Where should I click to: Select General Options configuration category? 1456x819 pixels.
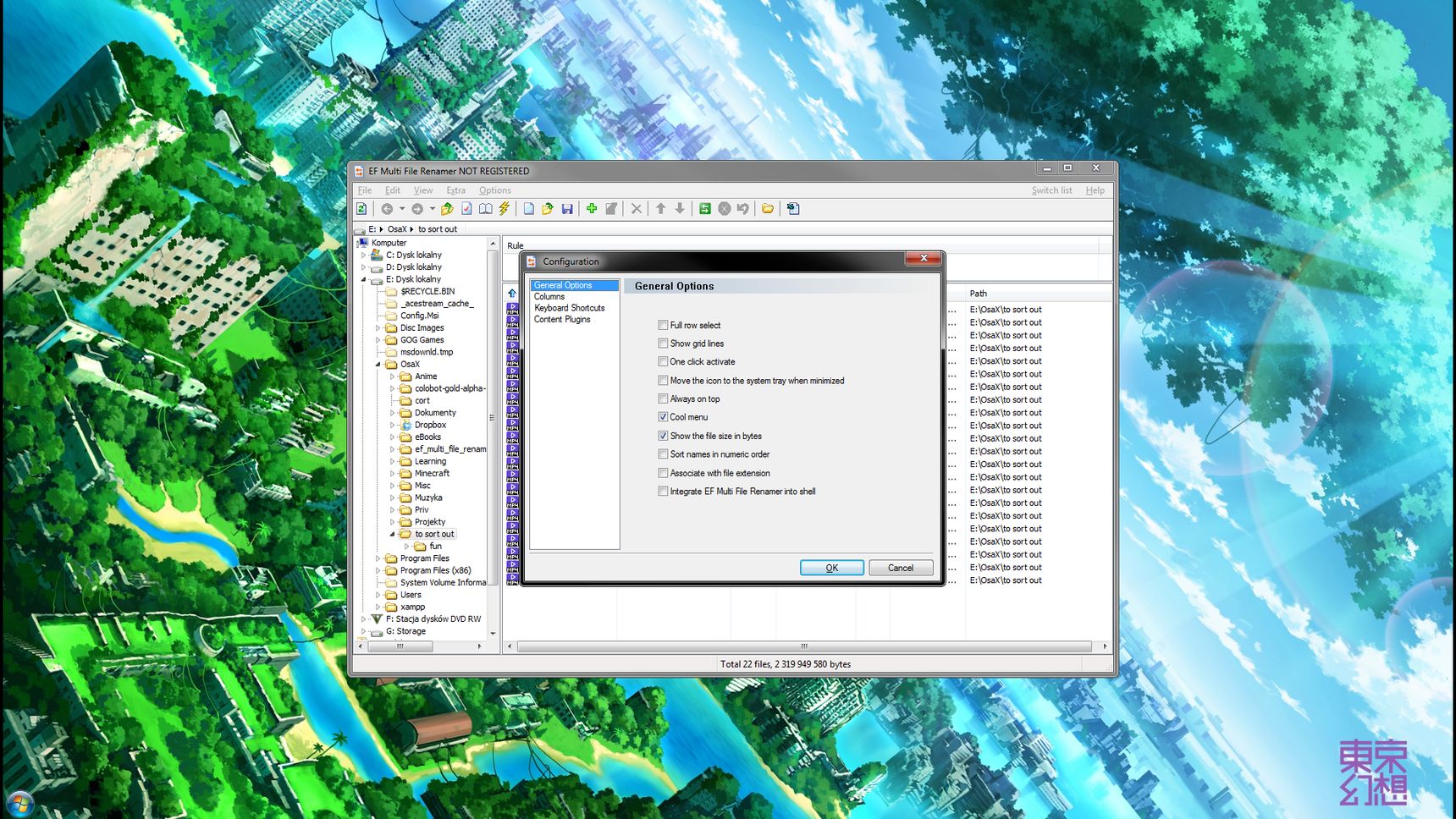point(575,285)
